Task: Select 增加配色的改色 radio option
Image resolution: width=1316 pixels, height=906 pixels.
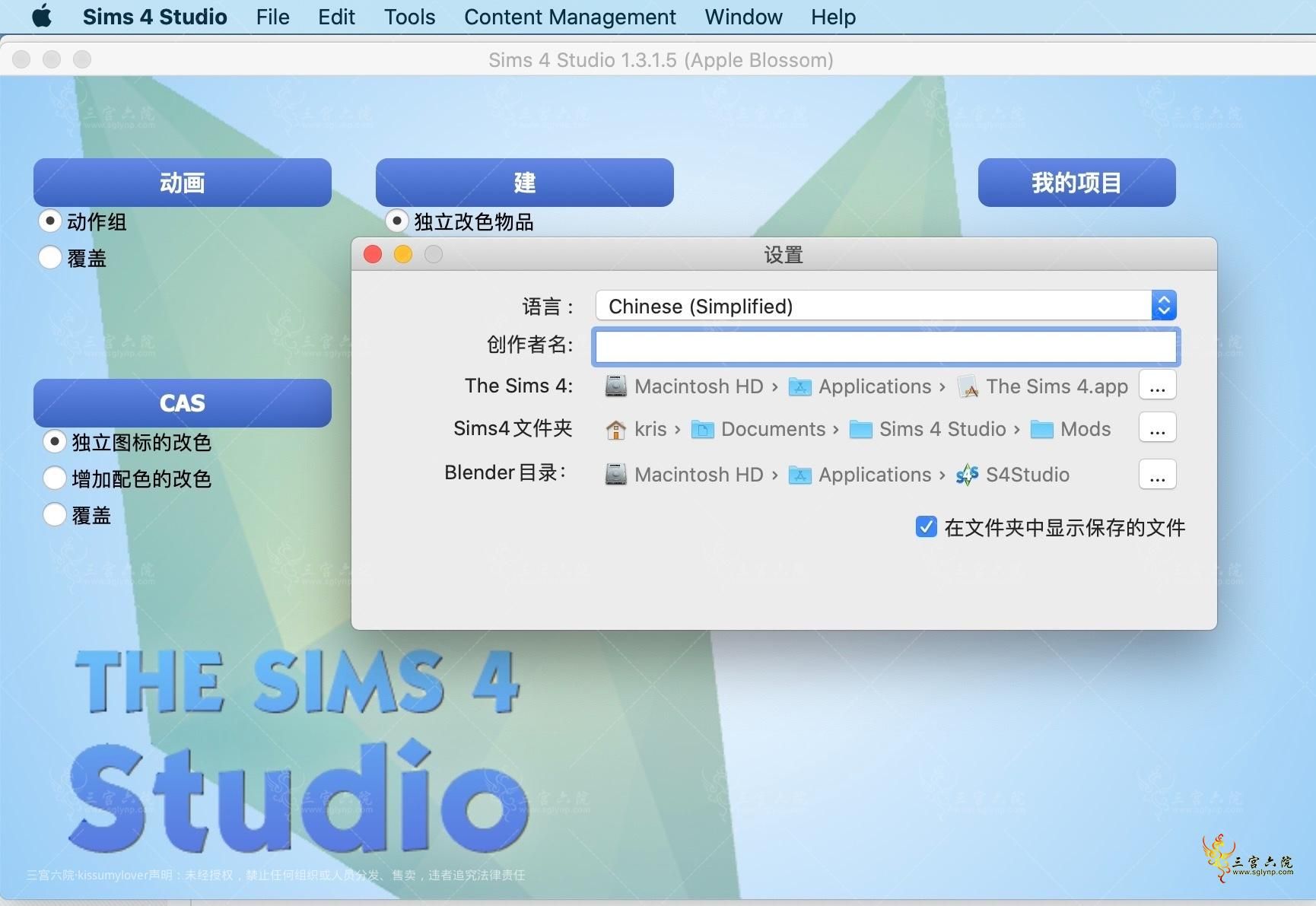Action: tap(55, 478)
